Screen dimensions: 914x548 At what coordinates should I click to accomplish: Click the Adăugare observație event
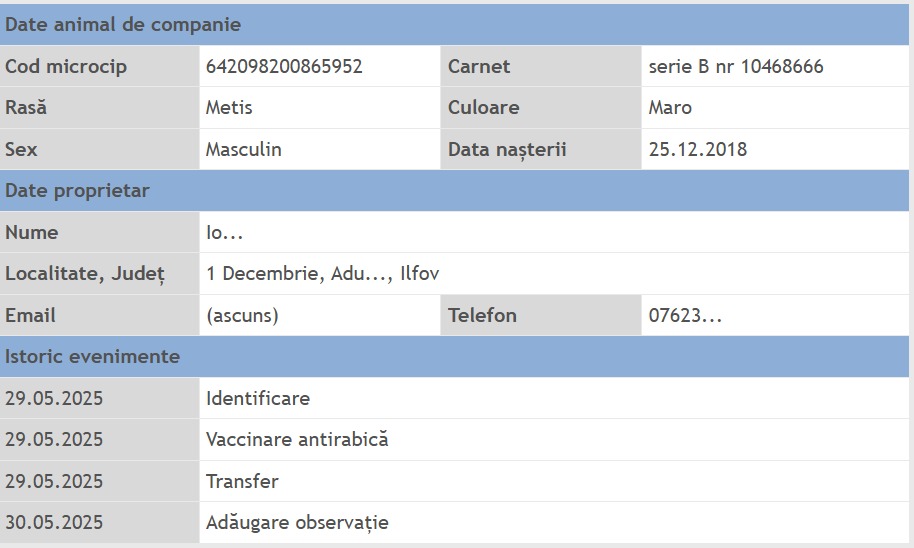point(297,523)
